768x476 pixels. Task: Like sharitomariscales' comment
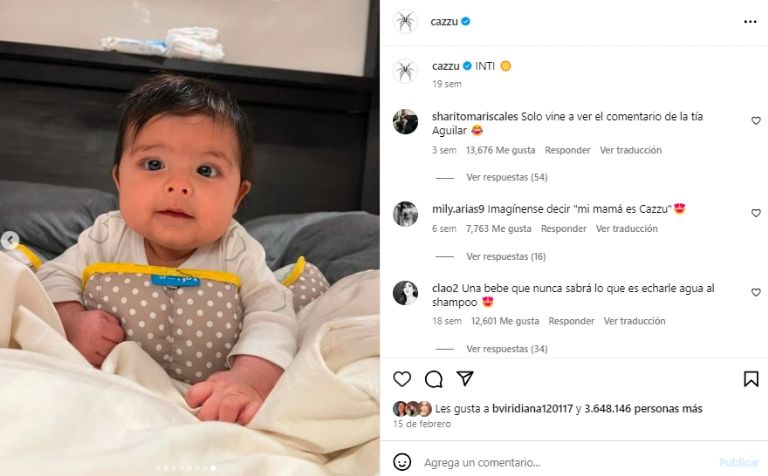tap(756, 120)
